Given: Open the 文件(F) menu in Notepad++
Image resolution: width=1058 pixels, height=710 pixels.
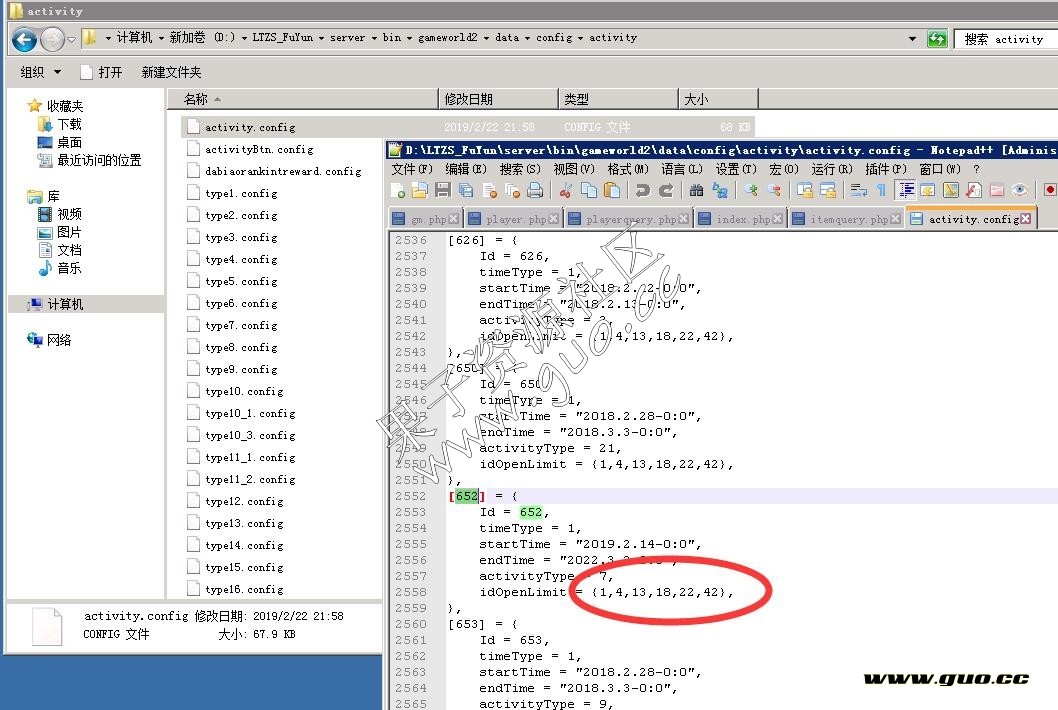Looking at the screenshot, I should [412, 169].
